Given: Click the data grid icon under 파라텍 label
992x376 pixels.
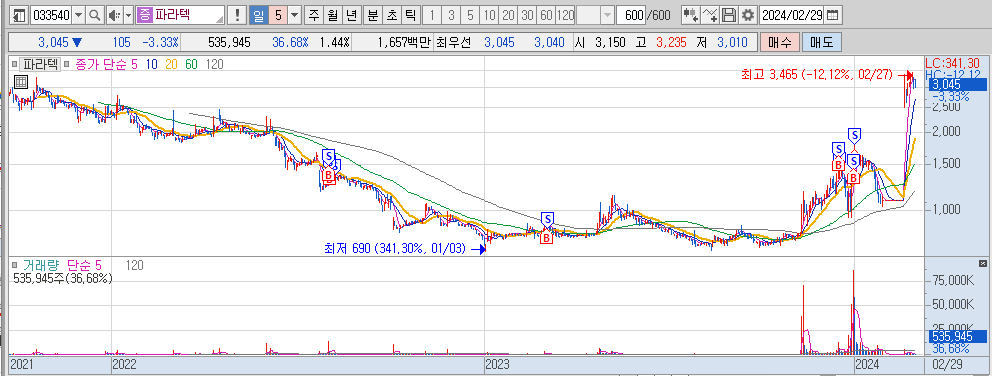Looking at the screenshot, I should click(x=20, y=81).
